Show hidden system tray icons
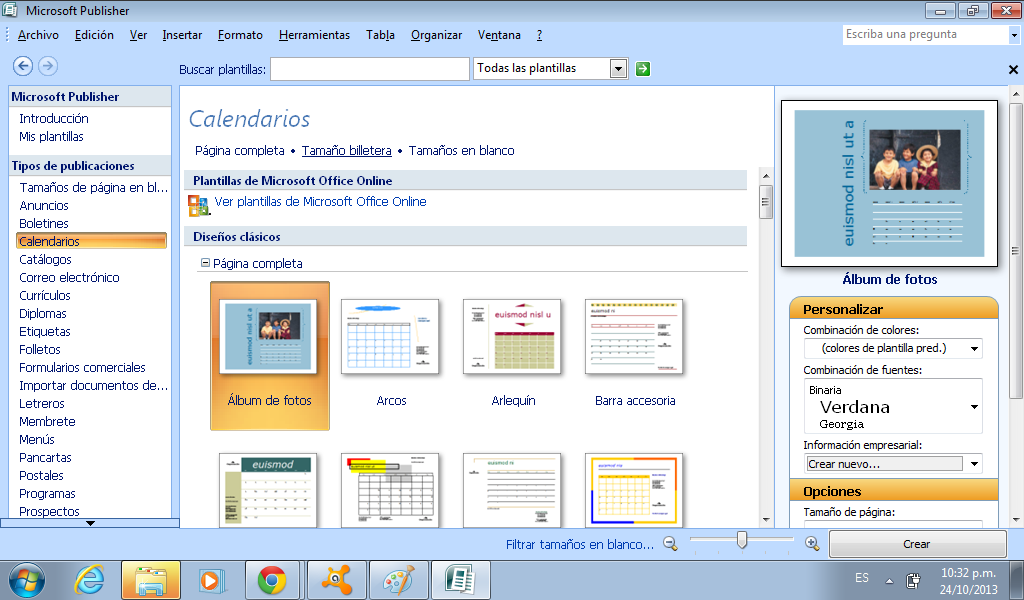Screen dimensions: 1024x600 click(x=889, y=580)
